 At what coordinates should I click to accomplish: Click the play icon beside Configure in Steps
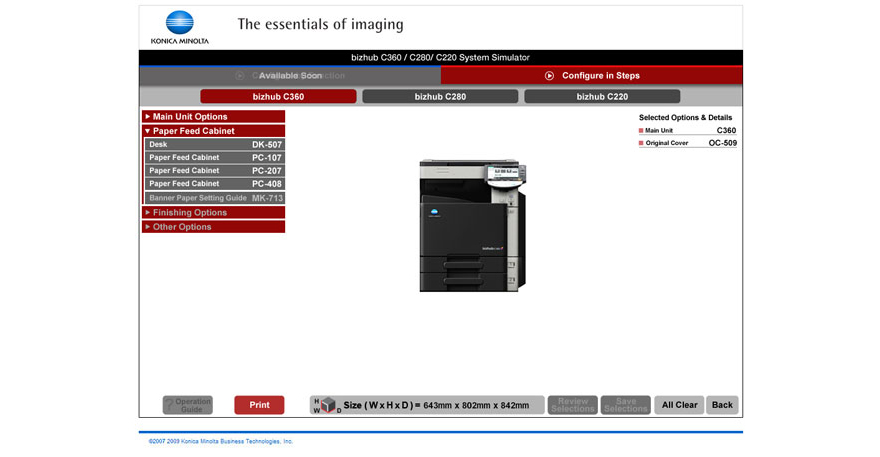pos(549,76)
